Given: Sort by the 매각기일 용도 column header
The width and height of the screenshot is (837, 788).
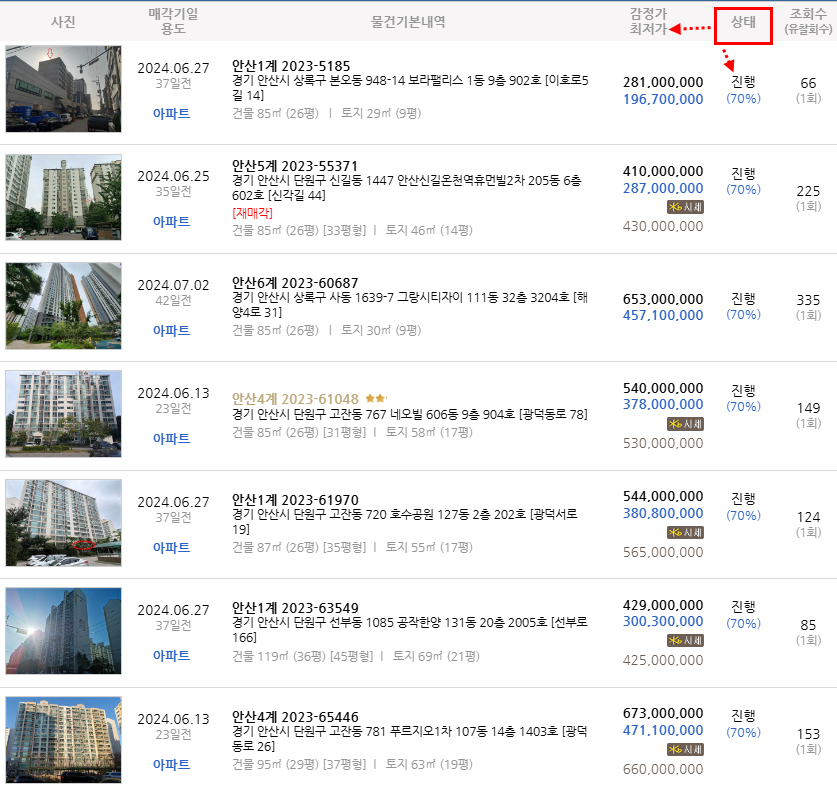Looking at the screenshot, I should click(173, 21).
